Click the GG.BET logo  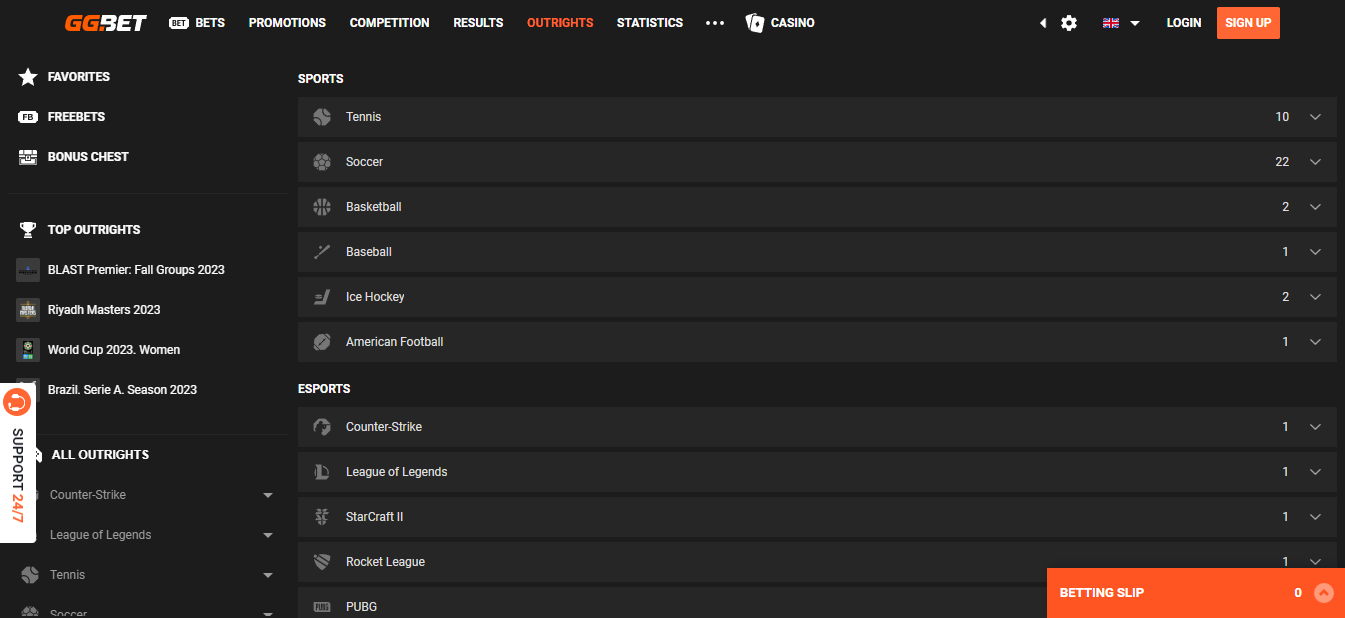click(x=106, y=23)
